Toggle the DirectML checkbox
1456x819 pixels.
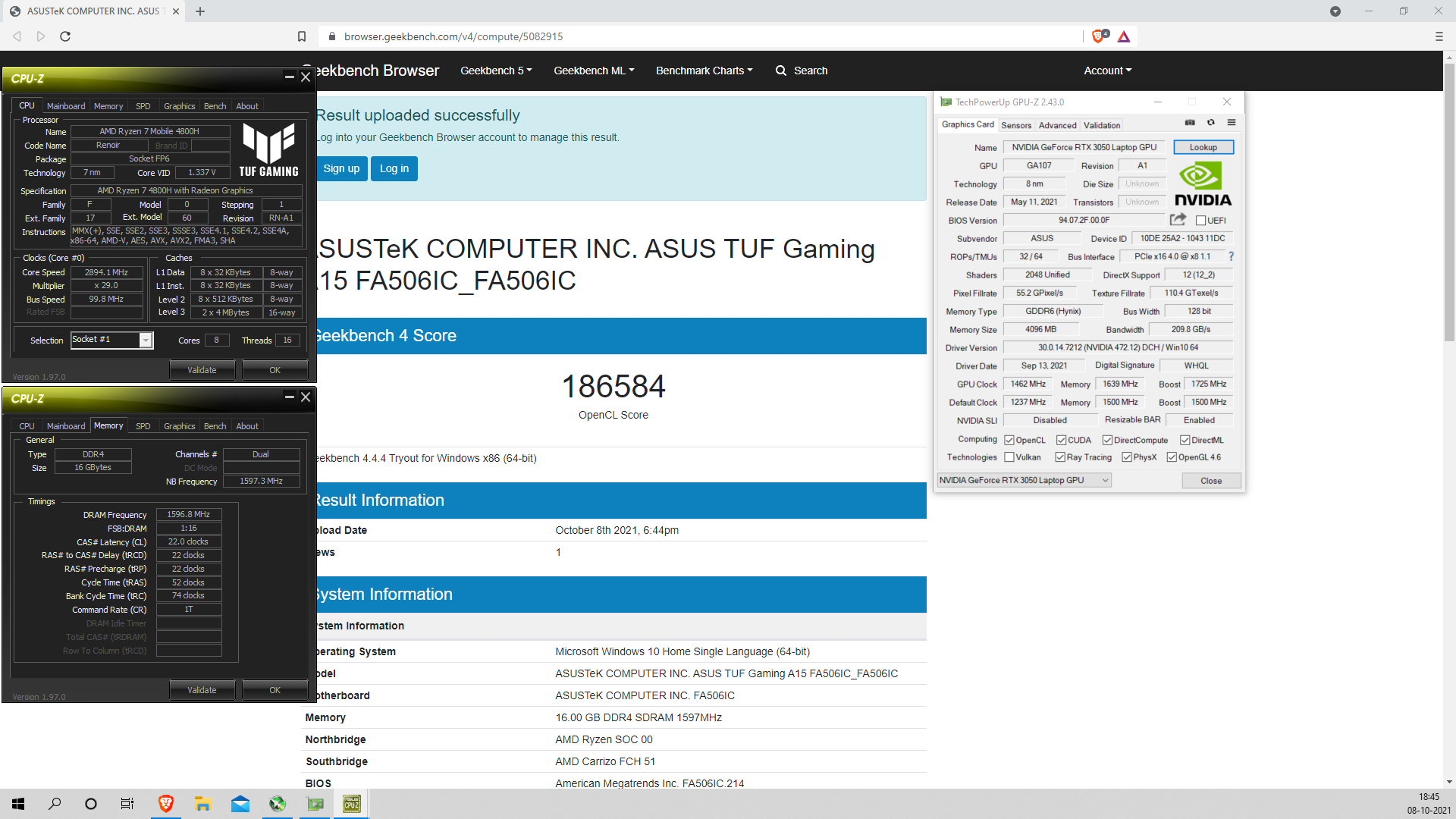tap(1185, 440)
